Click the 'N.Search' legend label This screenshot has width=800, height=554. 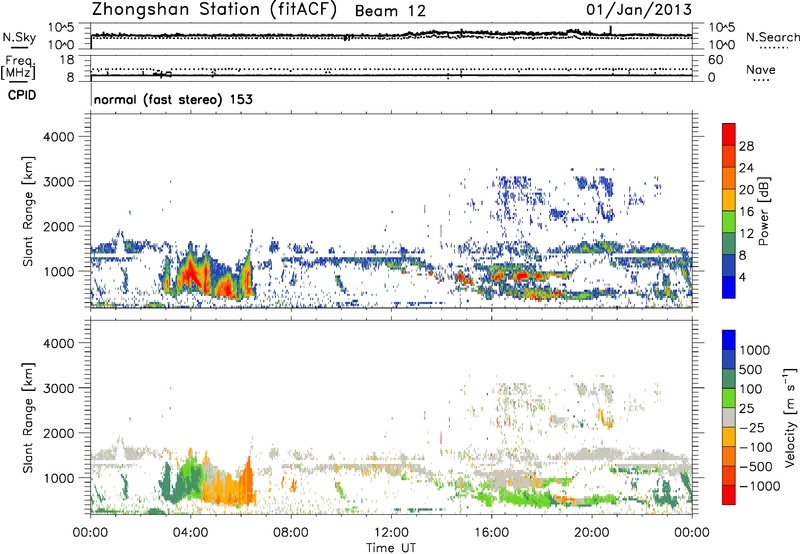pos(773,37)
